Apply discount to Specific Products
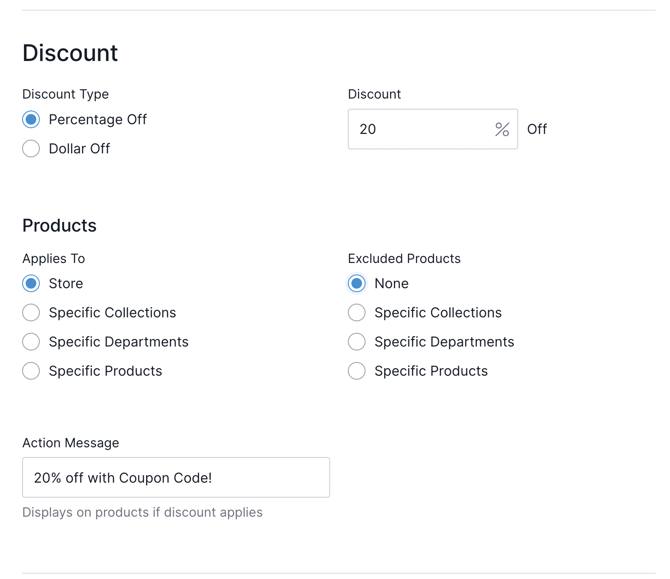Screen dimensions: 670x579 point(31,371)
